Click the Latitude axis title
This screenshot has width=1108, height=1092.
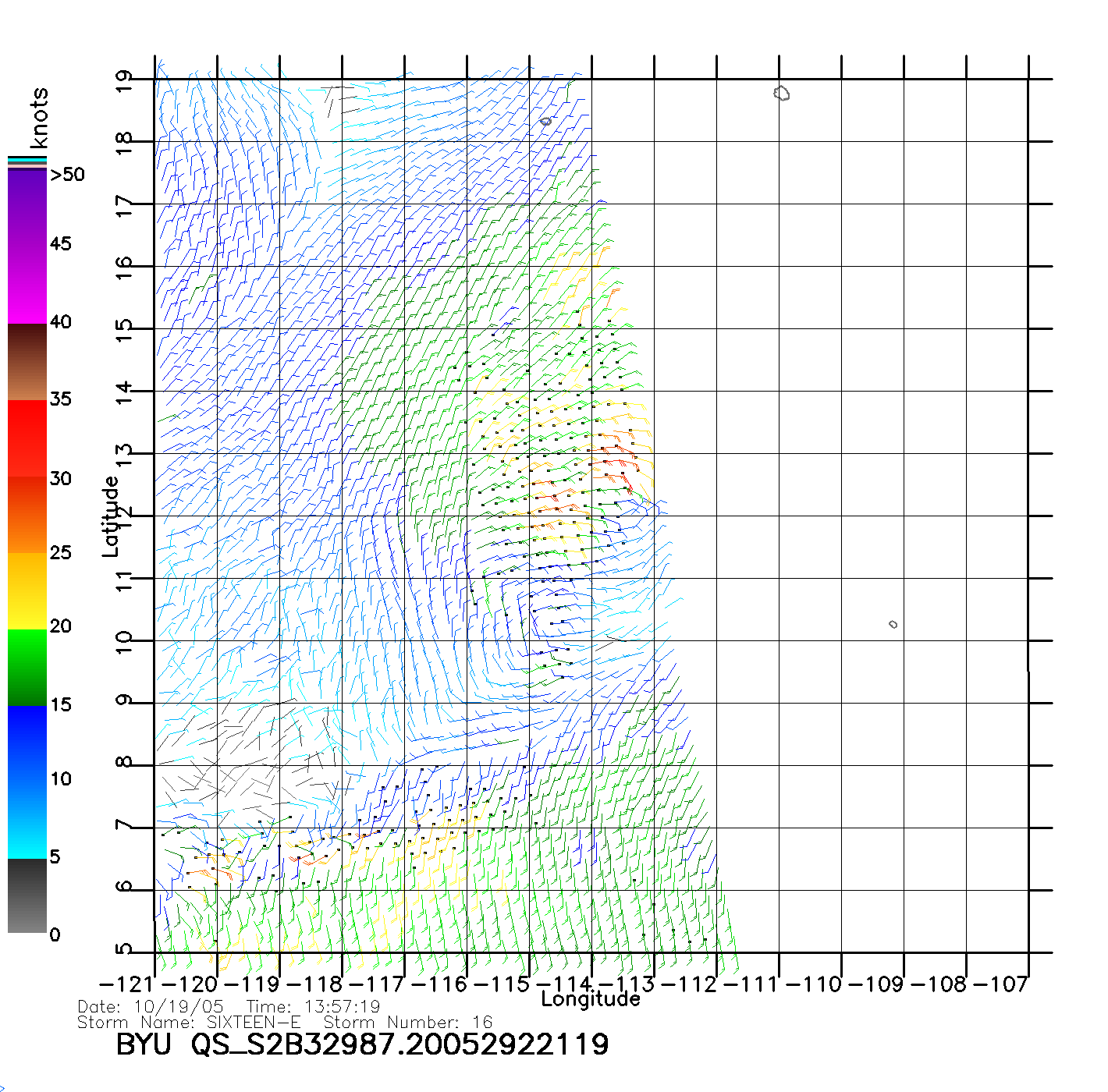(x=111, y=516)
